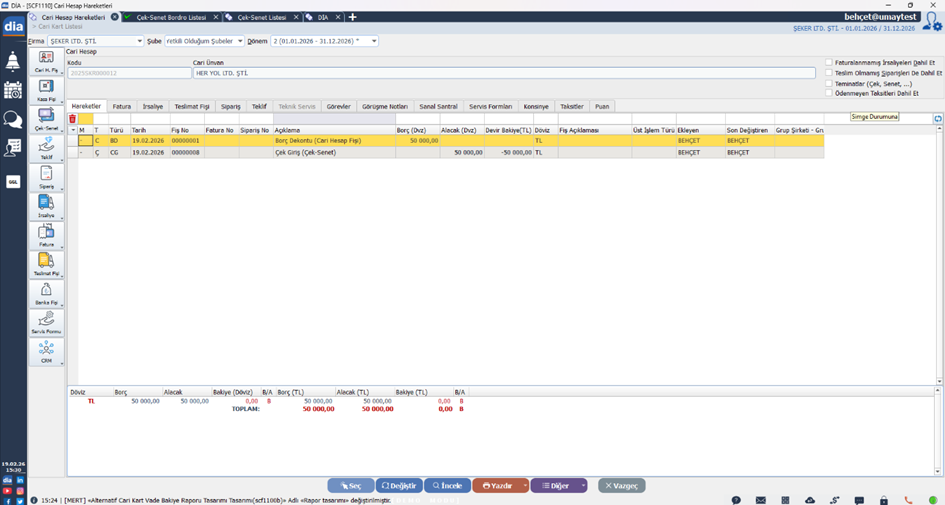Viewport: 945px width, 505px height.
Task: Switch to the Fatura tab
Action: point(121,106)
